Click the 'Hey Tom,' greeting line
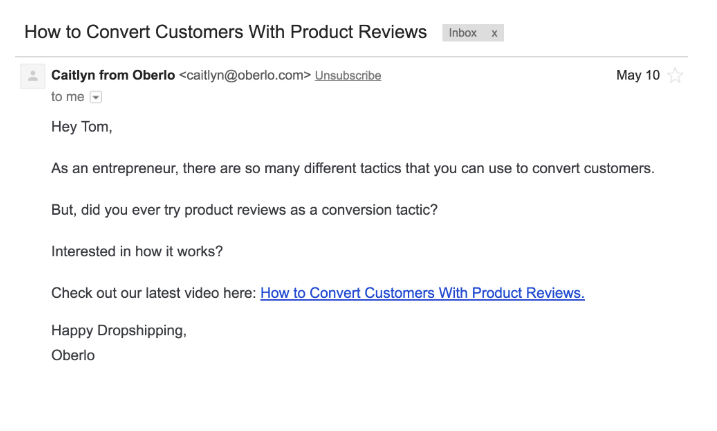The image size is (717, 431). (82, 127)
